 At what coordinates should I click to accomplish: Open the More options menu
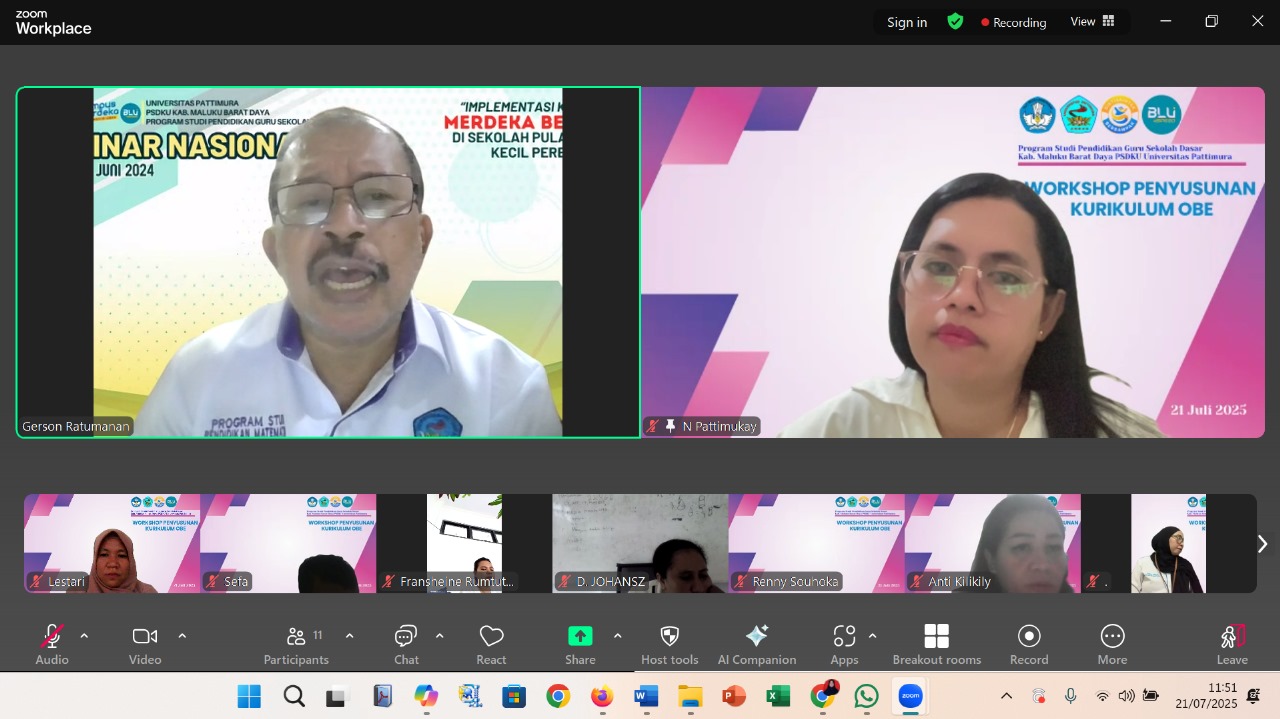pos(1112,644)
